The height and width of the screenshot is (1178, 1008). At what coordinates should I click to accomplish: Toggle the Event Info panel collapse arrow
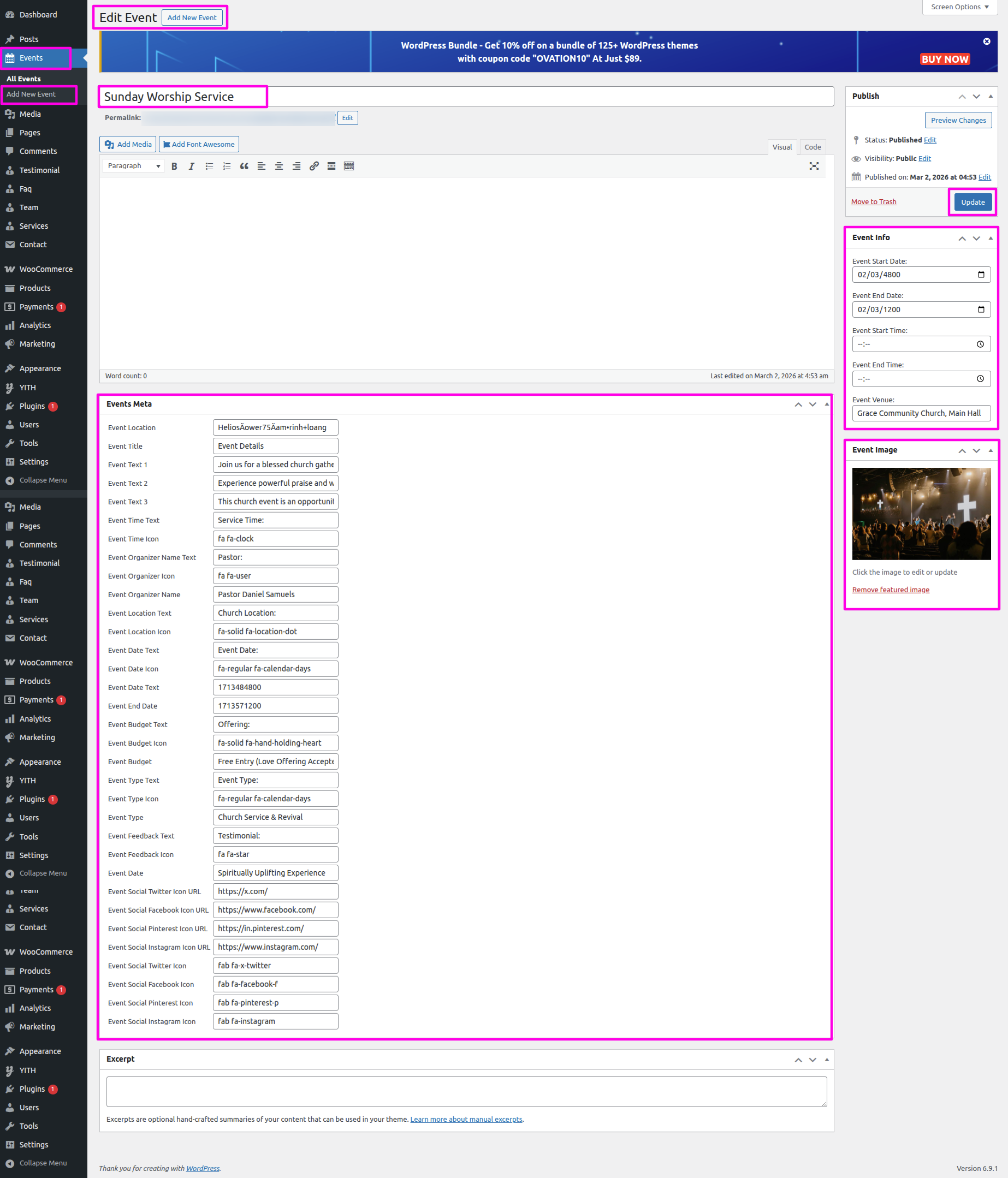991,238
